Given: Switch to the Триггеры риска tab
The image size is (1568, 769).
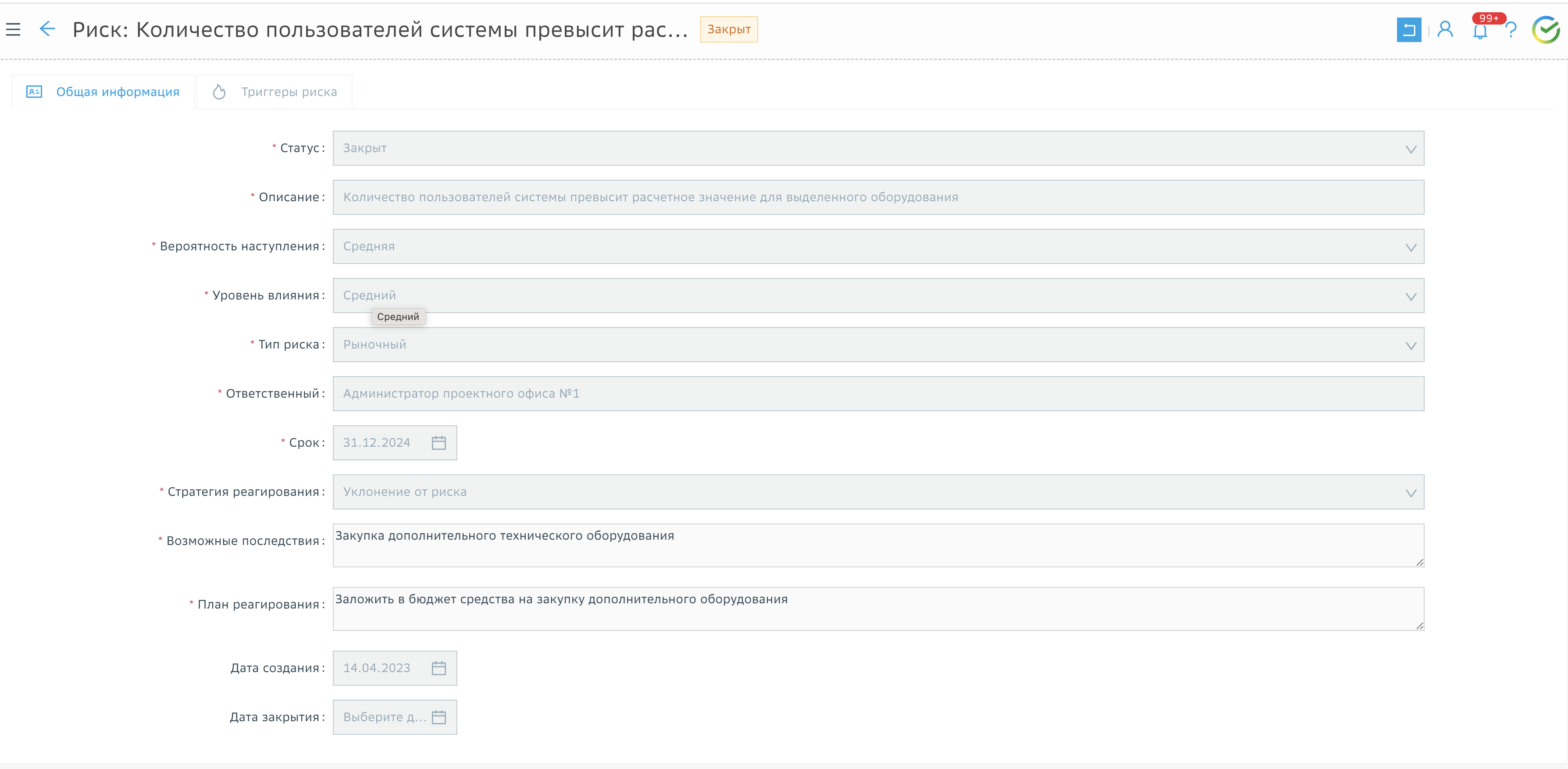Looking at the screenshot, I should 274,92.
